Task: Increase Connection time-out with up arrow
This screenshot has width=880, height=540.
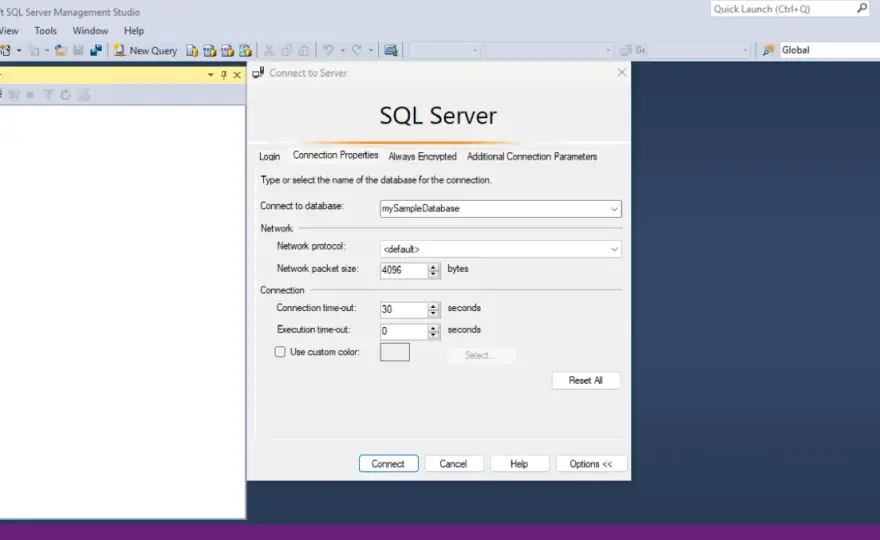Action: click(x=433, y=306)
